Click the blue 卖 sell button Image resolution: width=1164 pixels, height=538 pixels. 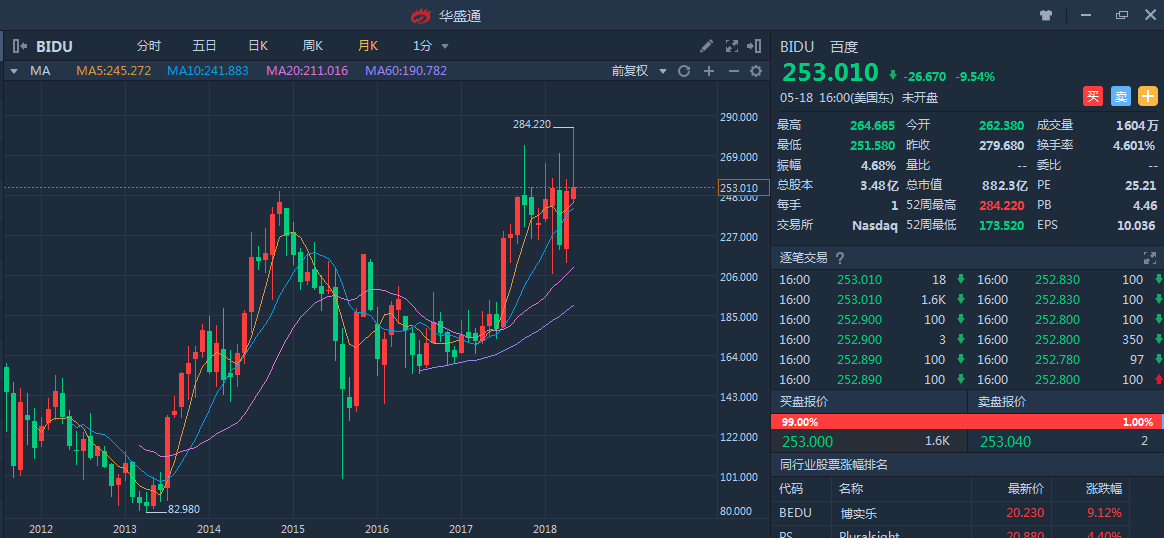1121,96
